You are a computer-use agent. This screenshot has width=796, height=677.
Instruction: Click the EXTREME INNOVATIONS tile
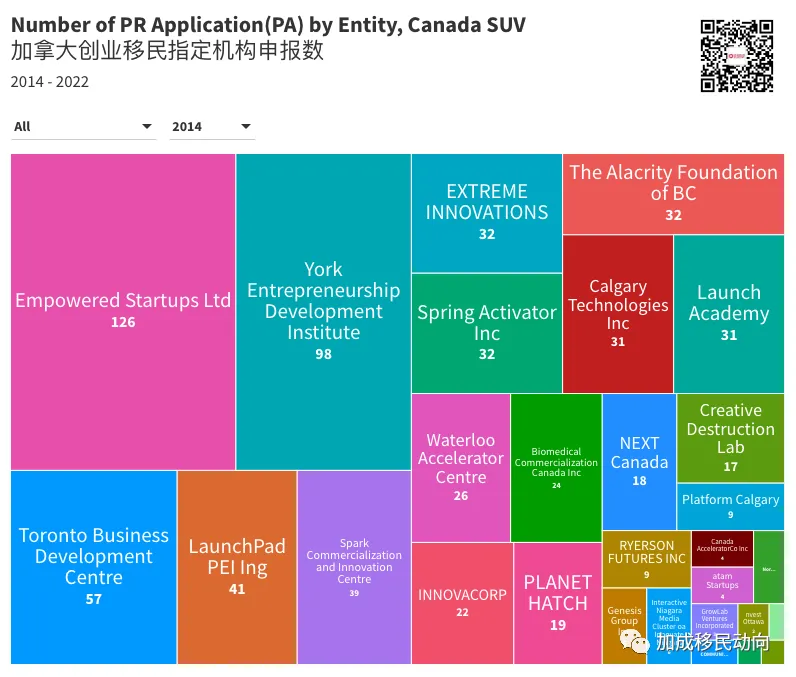tap(487, 213)
